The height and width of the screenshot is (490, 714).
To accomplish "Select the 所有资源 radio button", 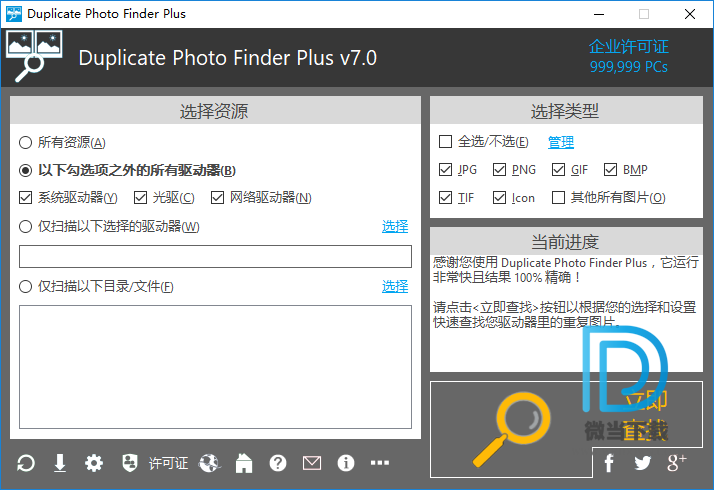I will 26,143.
